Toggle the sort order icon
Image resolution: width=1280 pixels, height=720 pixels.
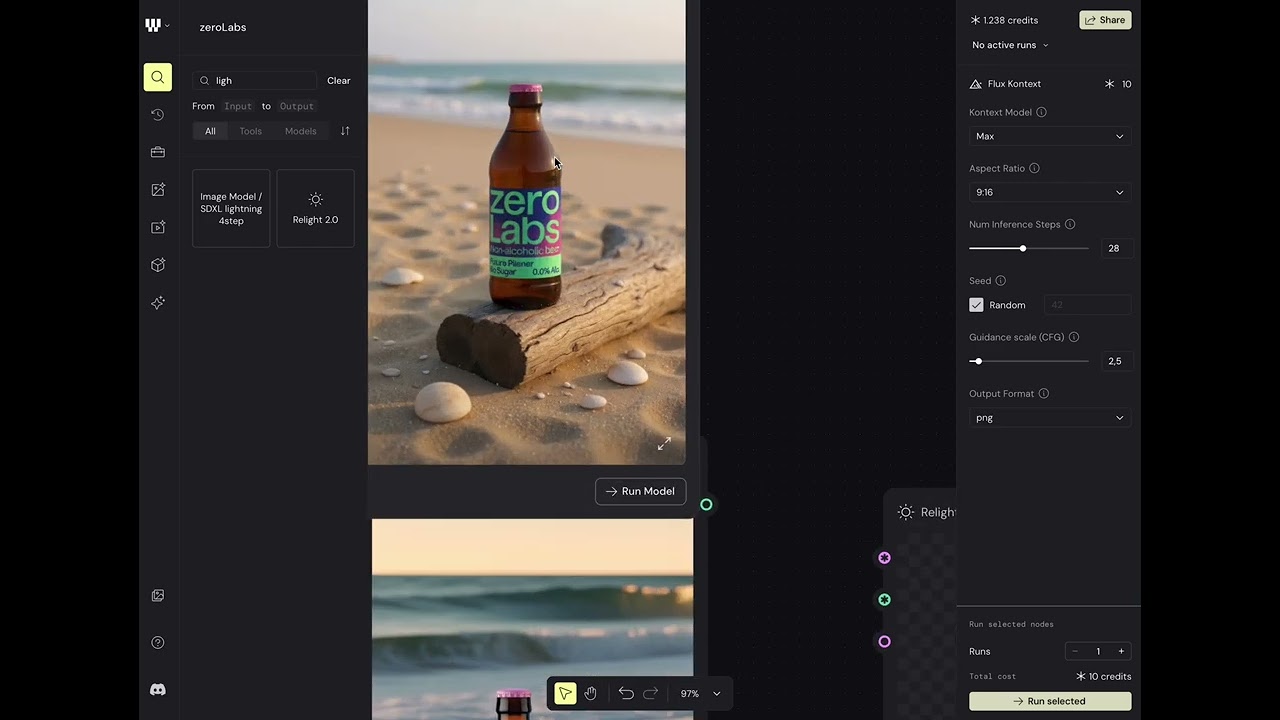click(345, 131)
